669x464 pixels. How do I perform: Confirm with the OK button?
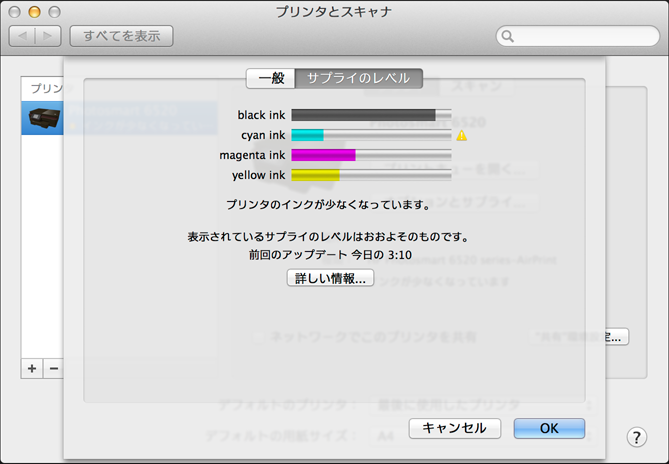[549, 428]
